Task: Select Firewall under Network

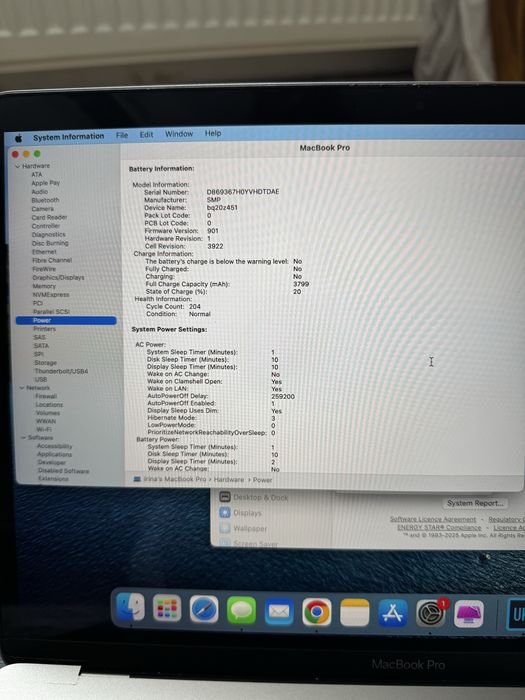Action: [x=46, y=396]
